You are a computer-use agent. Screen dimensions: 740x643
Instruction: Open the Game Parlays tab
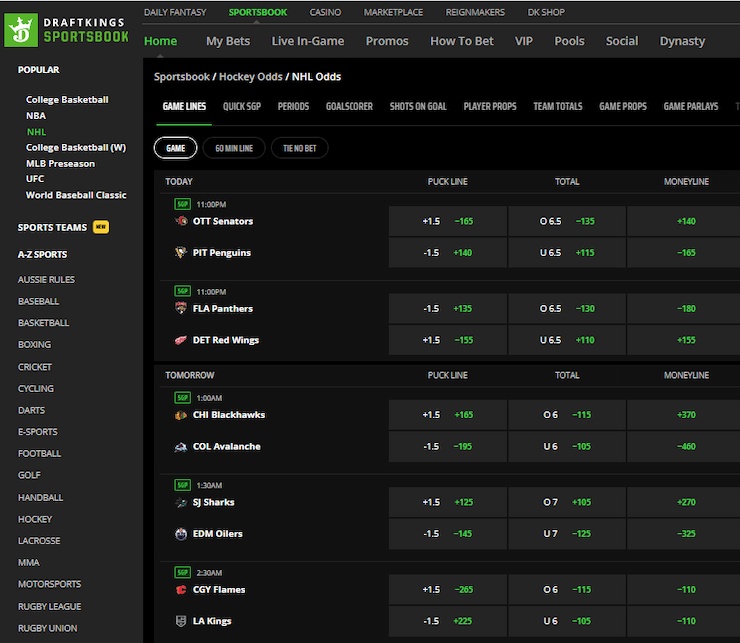pos(691,107)
